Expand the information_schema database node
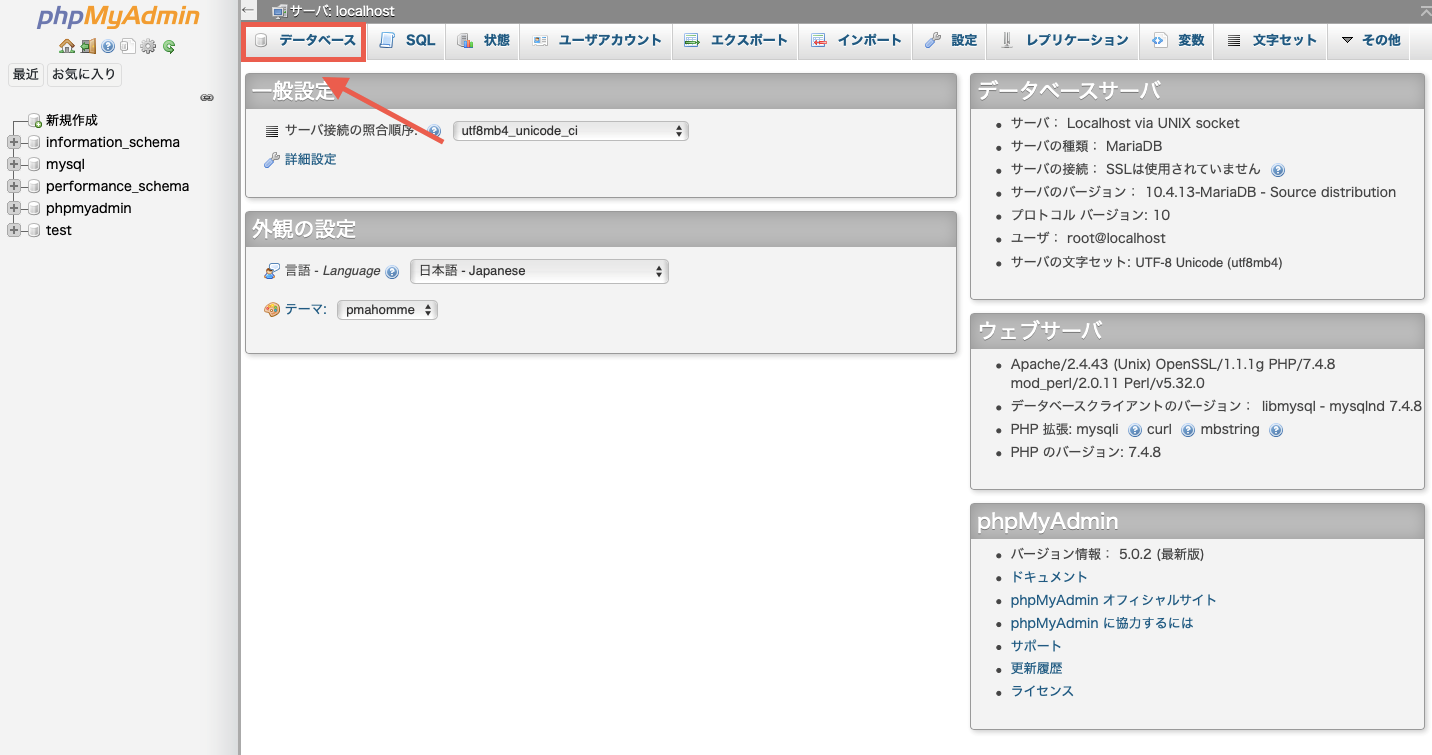This screenshot has height=755, width=1432. [14, 142]
